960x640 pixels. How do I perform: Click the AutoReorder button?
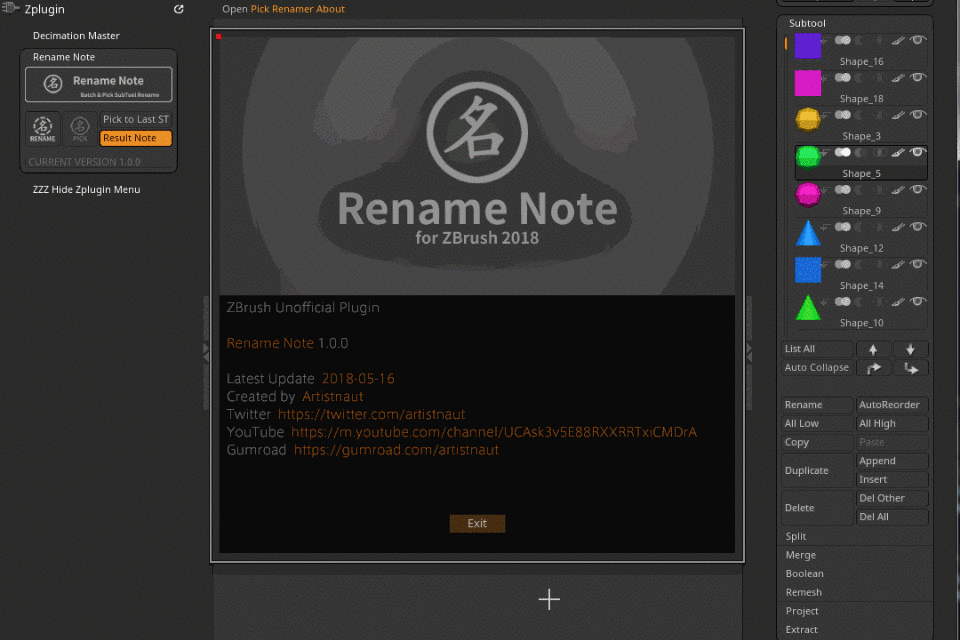[x=892, y=405]
